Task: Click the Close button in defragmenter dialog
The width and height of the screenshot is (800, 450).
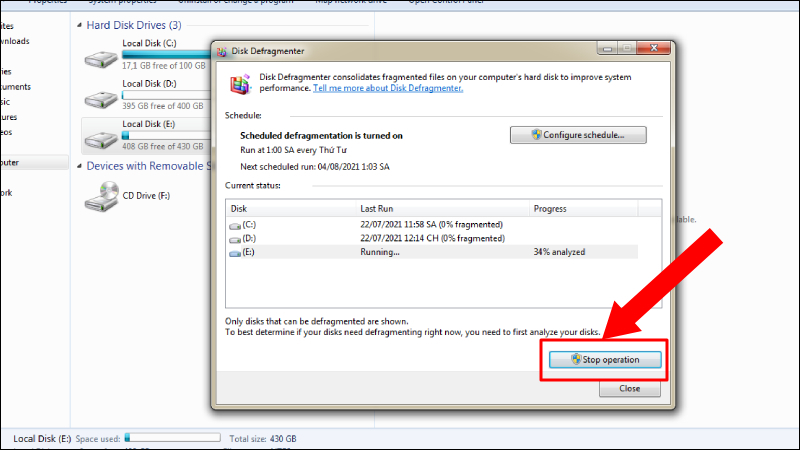Action: coord(630,389)
